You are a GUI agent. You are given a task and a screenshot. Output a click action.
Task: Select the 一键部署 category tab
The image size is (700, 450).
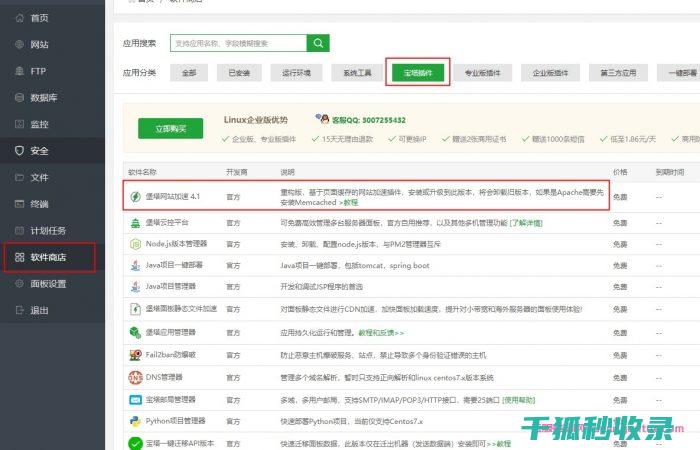coord(679,73)
